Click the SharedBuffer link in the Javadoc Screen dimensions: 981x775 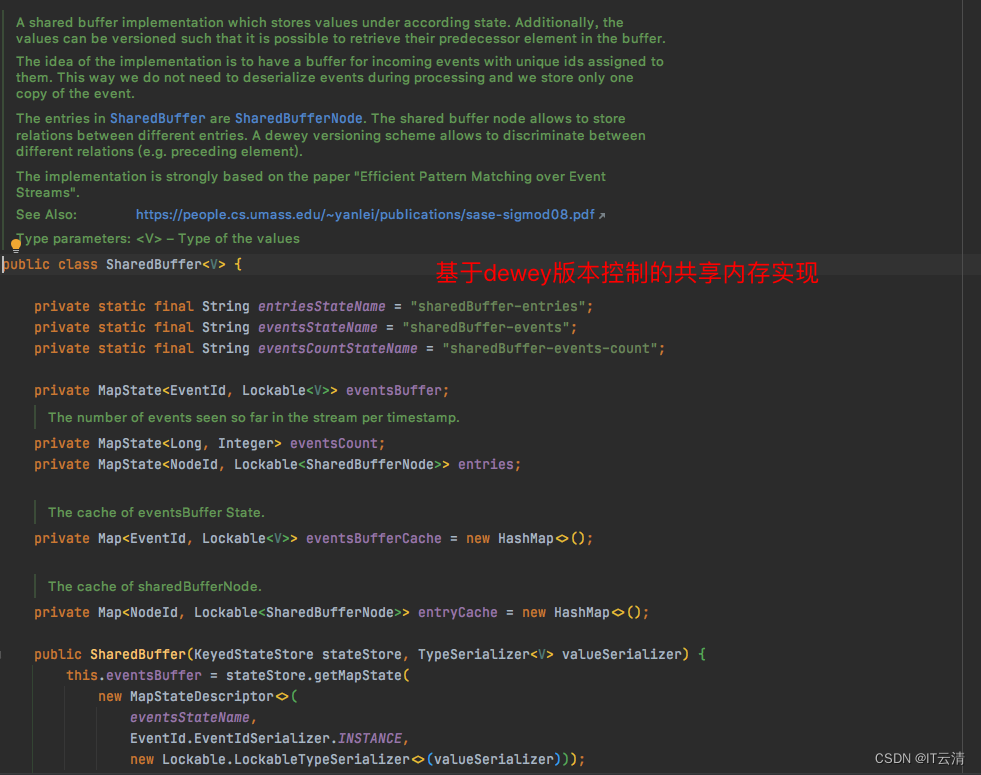click(158, 118)
